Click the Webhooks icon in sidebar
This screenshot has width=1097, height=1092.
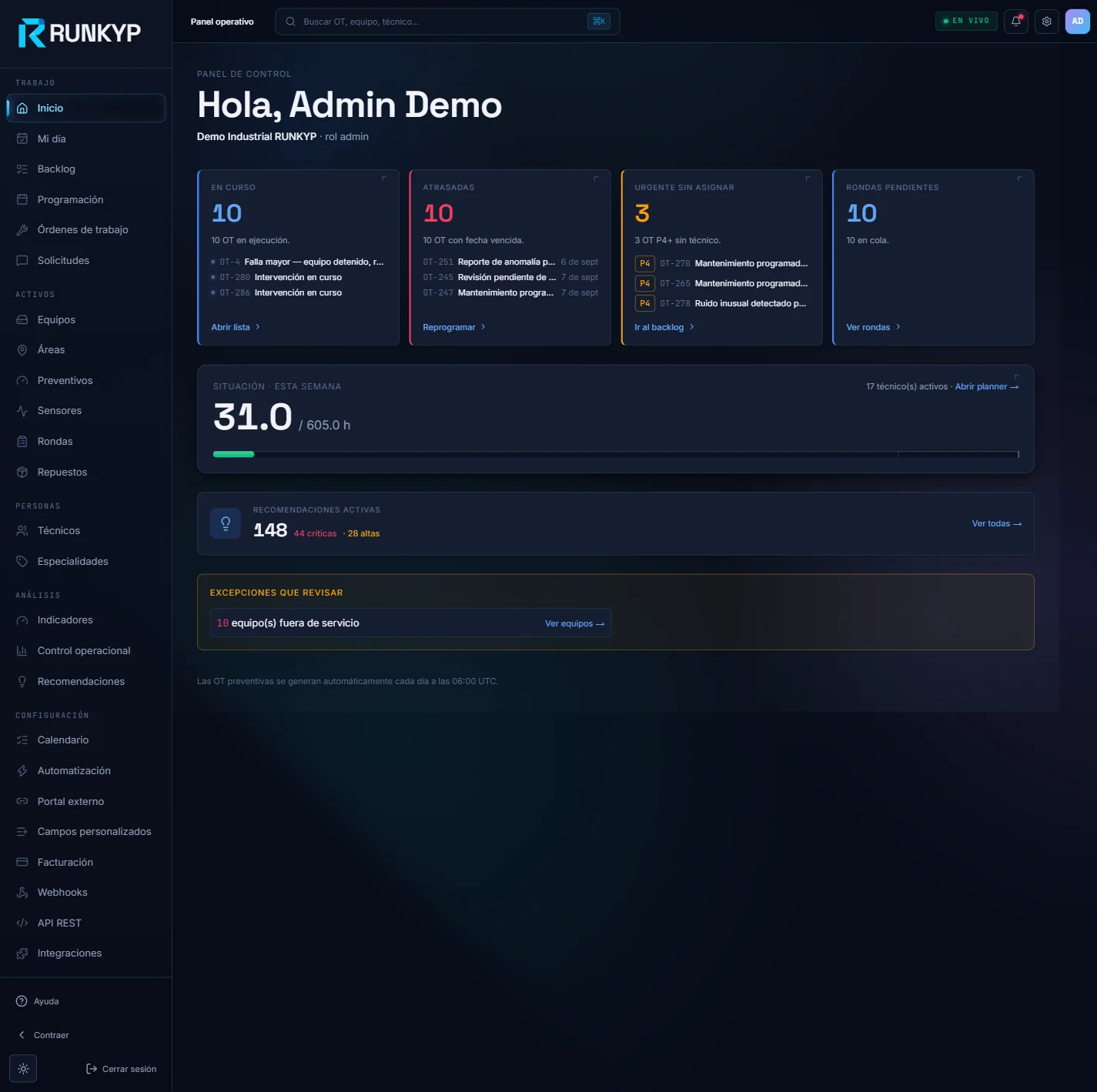point(22,893)
